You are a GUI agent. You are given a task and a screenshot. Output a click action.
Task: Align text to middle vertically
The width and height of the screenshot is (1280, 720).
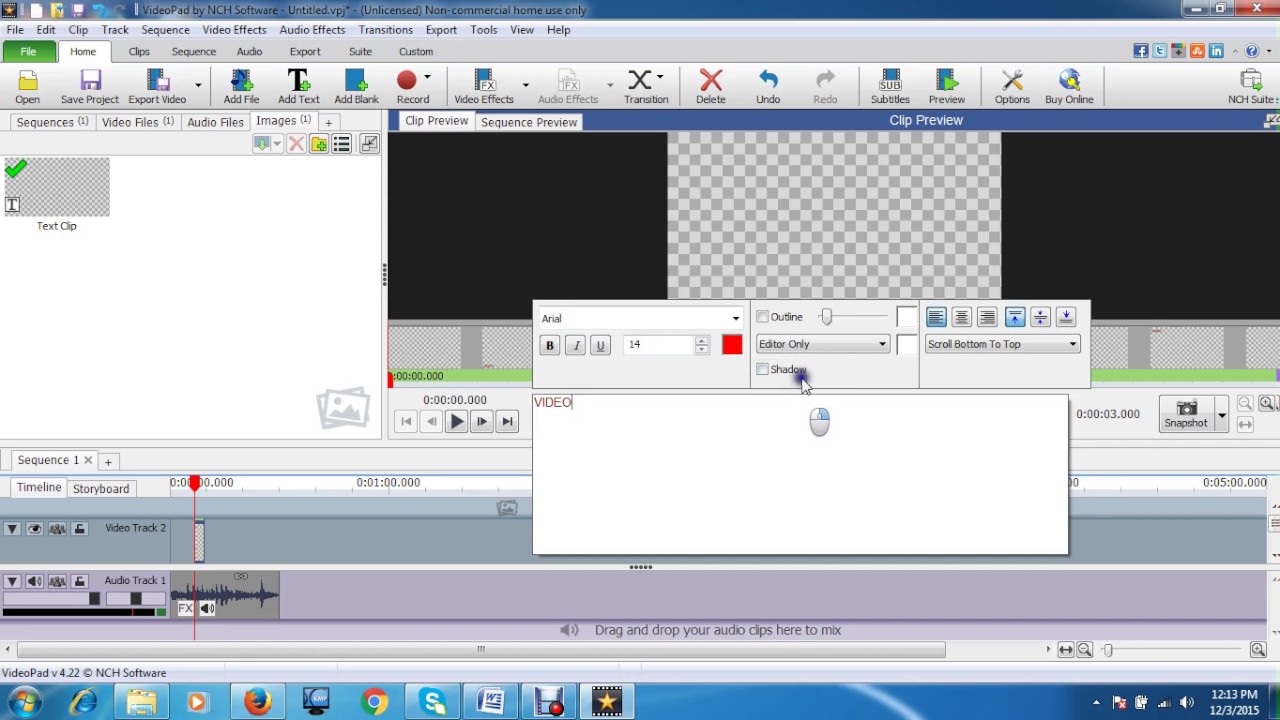[x=1041, y=317]
